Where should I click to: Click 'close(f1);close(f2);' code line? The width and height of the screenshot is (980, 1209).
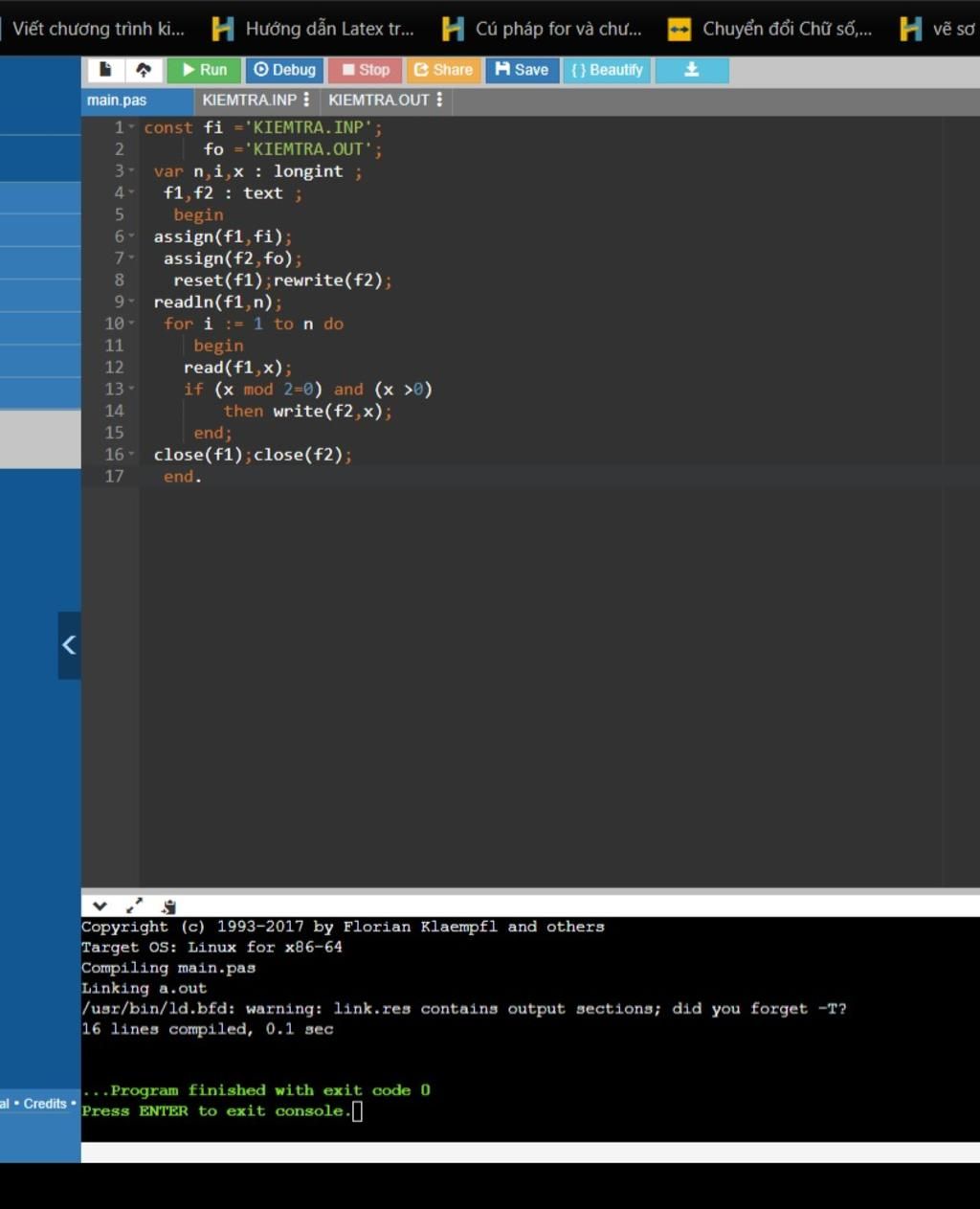click(253, 455)
